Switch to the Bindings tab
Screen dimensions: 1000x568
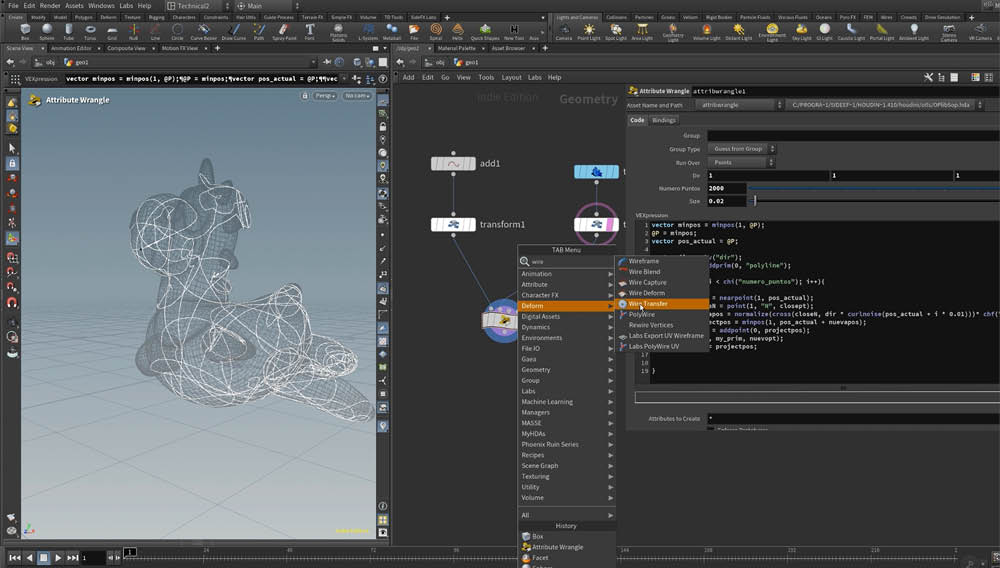tap(664, 120)
